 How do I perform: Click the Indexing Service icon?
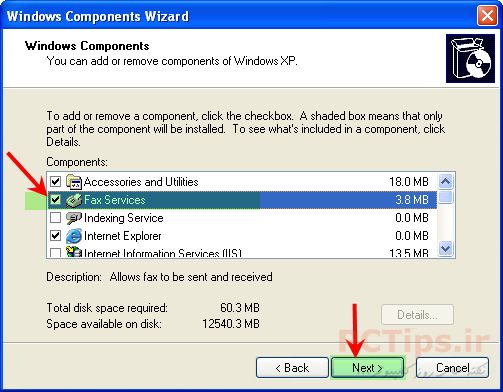click(x=74, y=218)
